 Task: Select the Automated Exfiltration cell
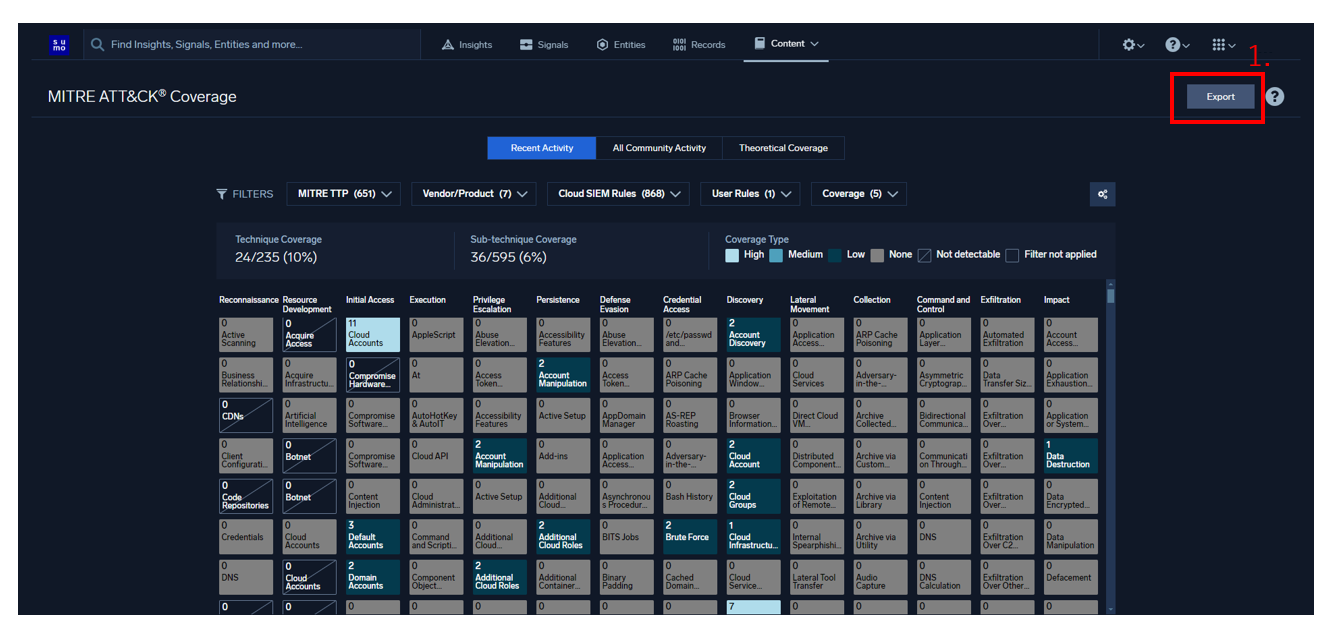tap(1008, 335)
